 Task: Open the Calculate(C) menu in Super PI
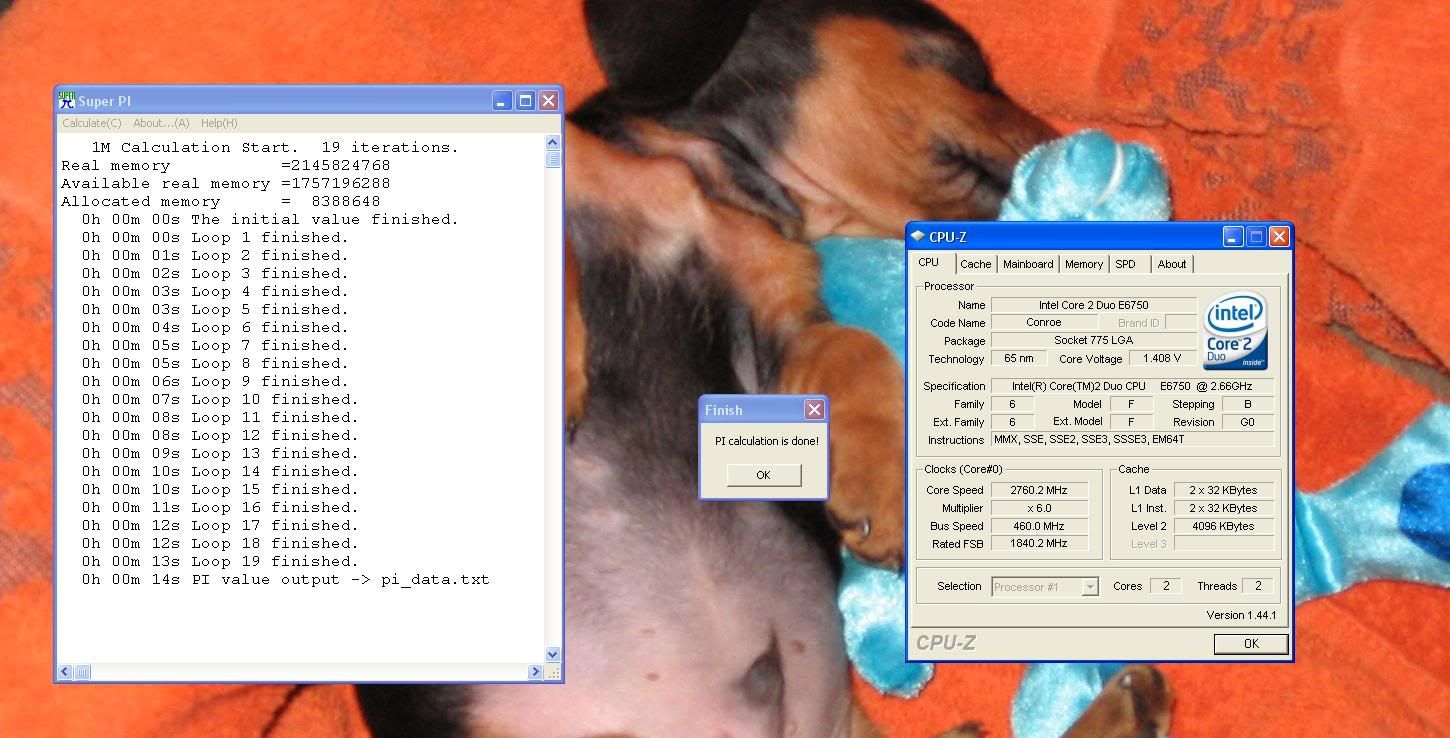pyautogui.click(x=92, y=123)
